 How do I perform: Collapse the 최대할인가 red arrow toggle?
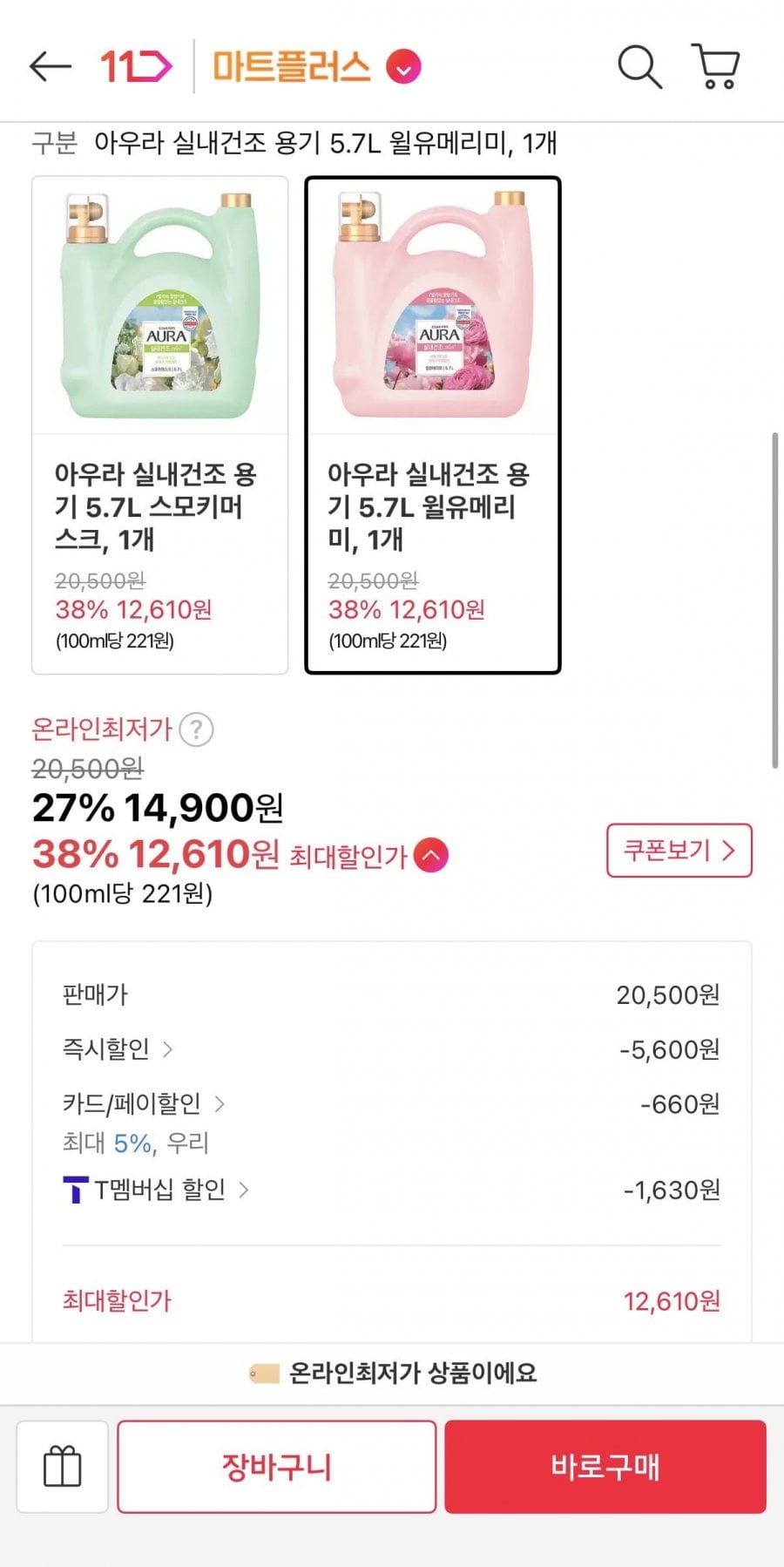431,855
